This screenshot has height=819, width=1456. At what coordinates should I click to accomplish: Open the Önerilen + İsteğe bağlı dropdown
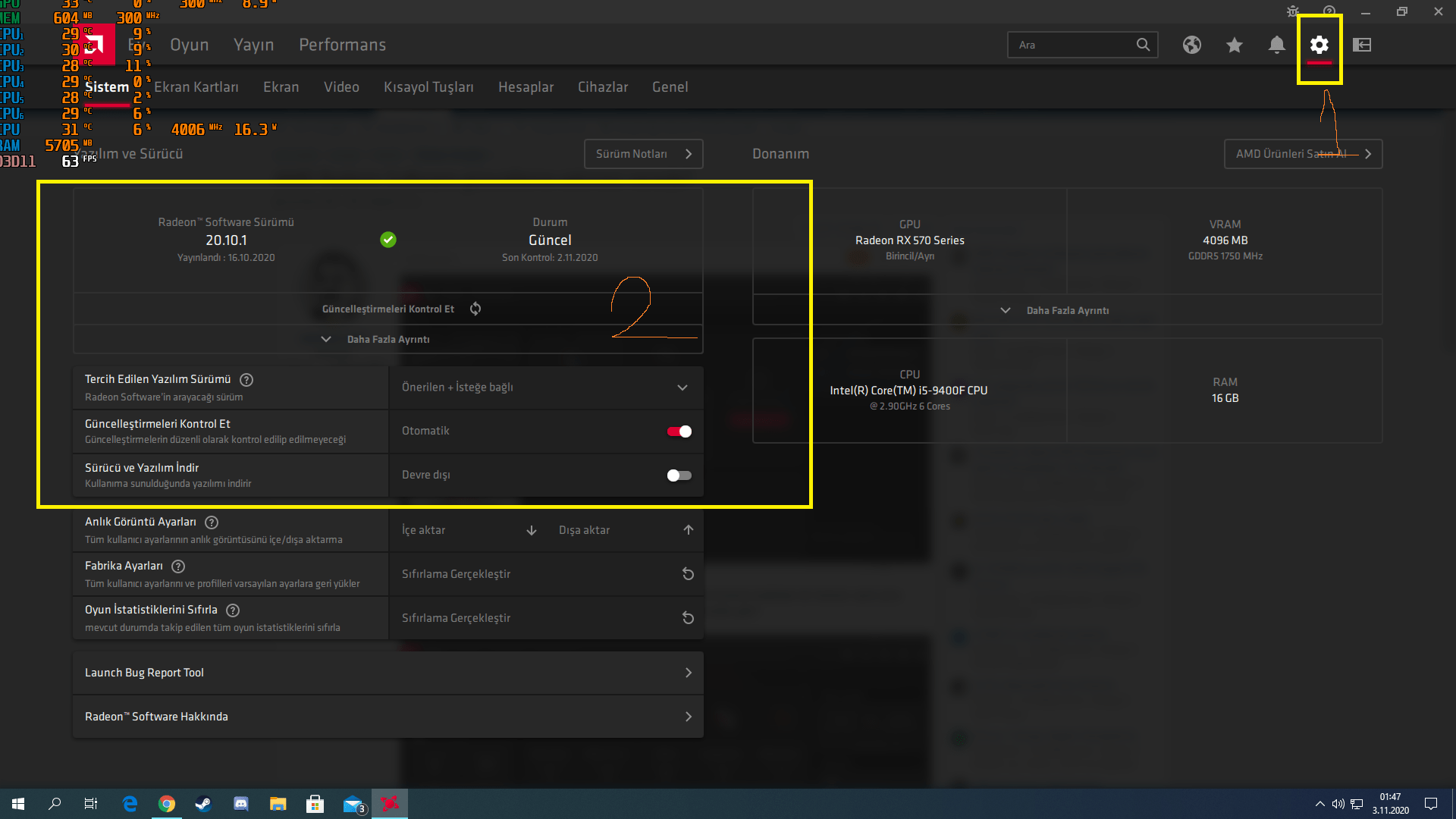(x=545, y=388)
